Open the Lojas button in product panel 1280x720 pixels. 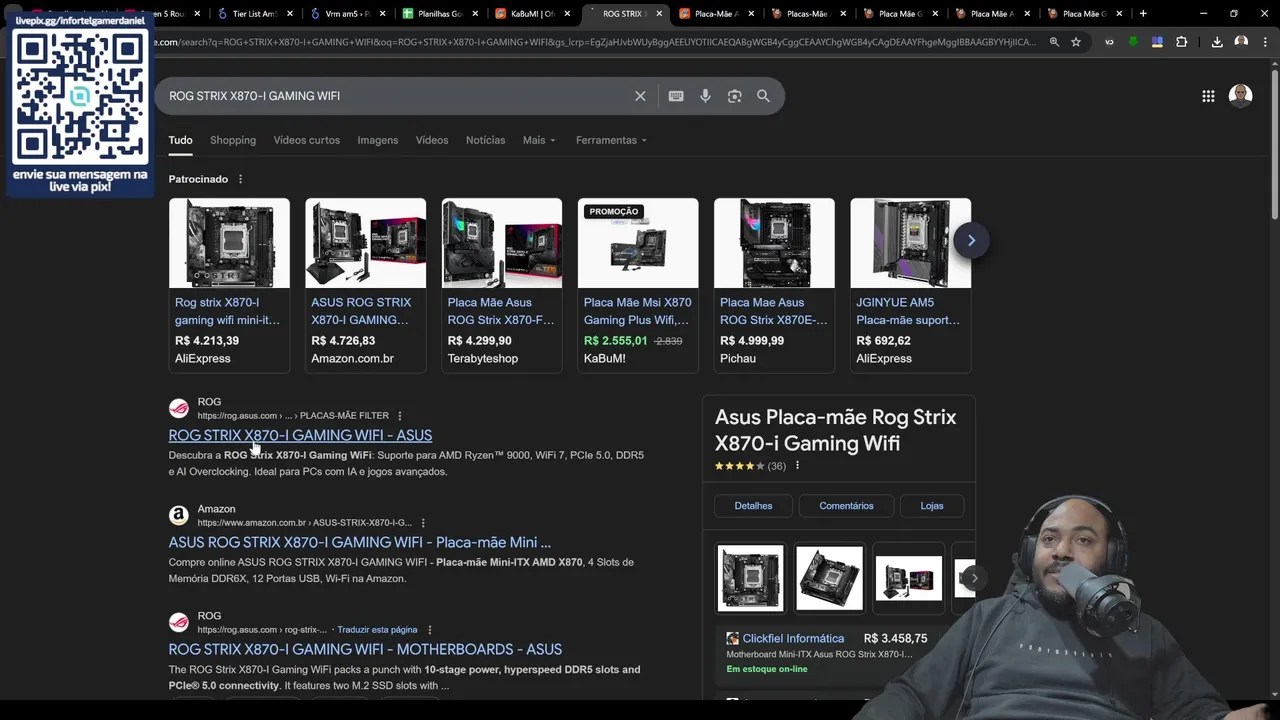[932, 506]
